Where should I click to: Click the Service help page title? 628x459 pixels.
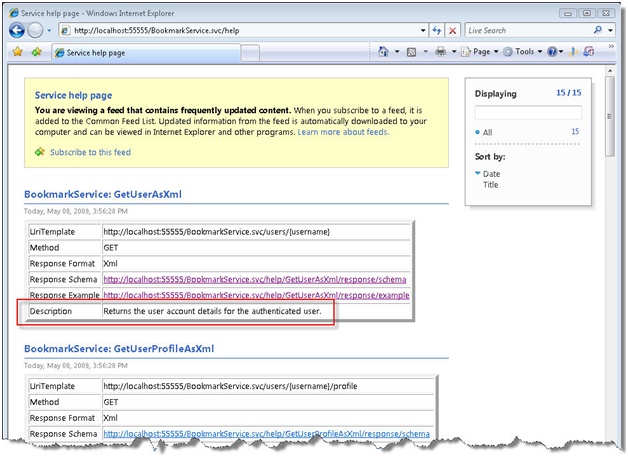[x=73, y=95]
